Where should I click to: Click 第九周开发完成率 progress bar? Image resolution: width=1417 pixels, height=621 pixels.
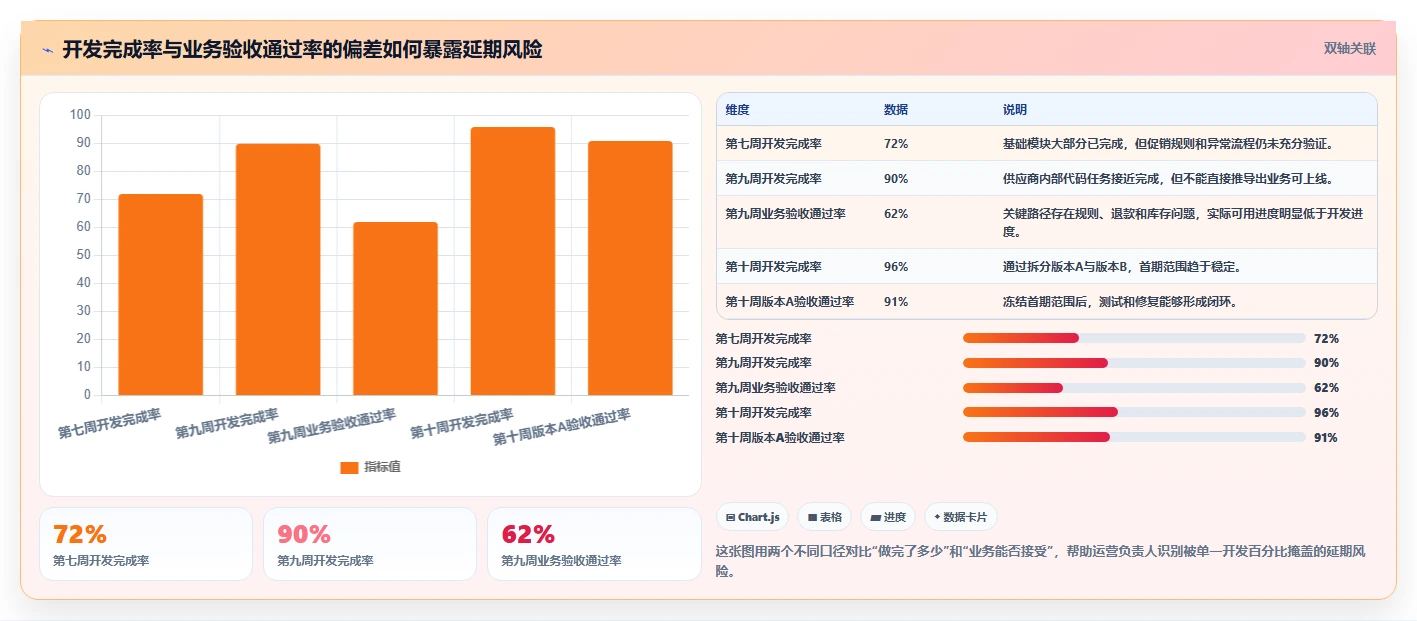coord(1134,363)
